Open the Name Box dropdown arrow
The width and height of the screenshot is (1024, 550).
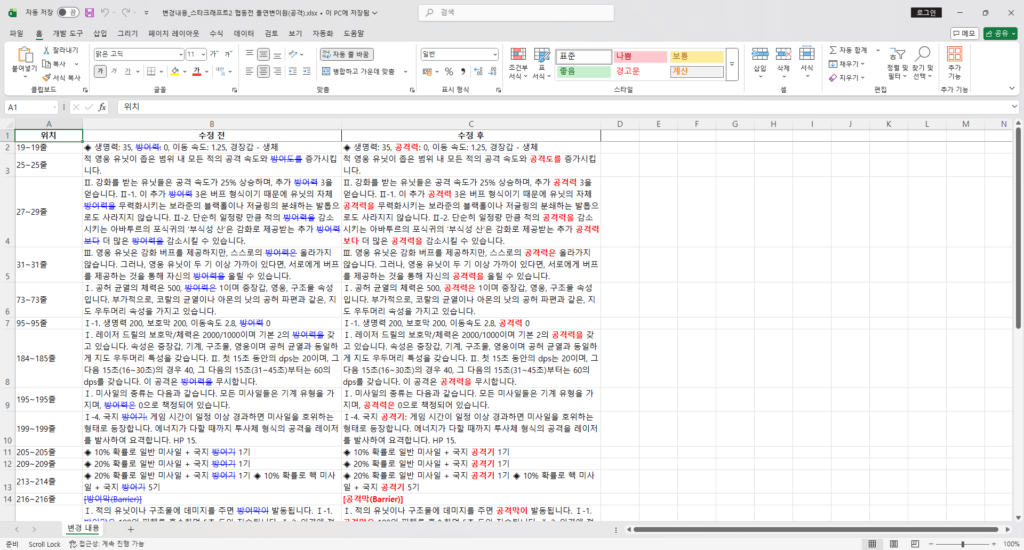[54, 107]
